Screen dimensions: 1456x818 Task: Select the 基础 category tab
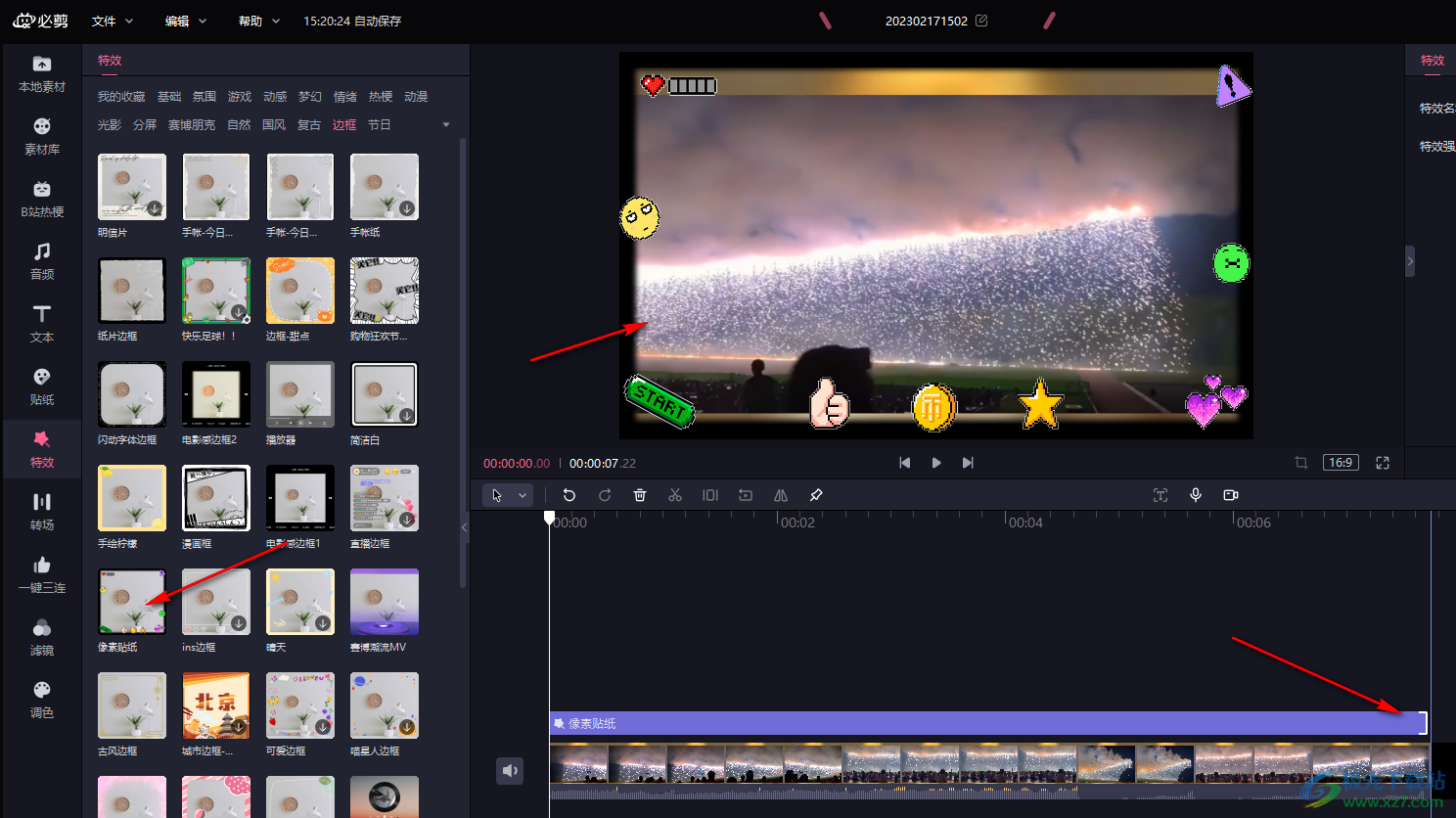[x=169, y=97]
